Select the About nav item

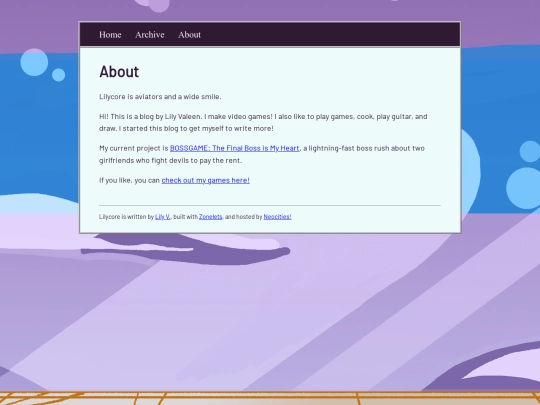click(x=189, y=35)
